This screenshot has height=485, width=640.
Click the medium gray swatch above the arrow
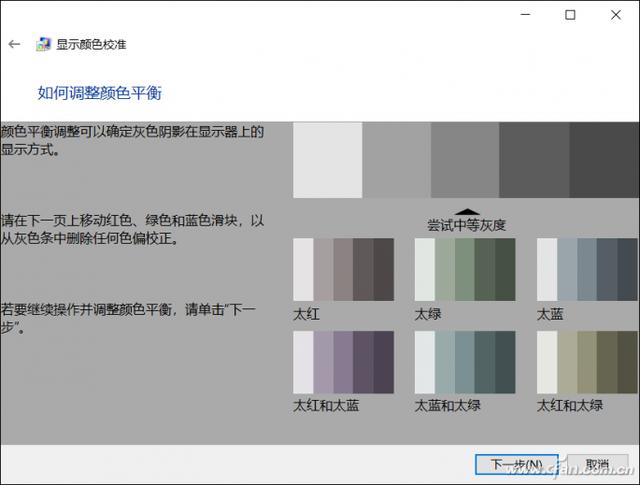[x=465, y=160]
